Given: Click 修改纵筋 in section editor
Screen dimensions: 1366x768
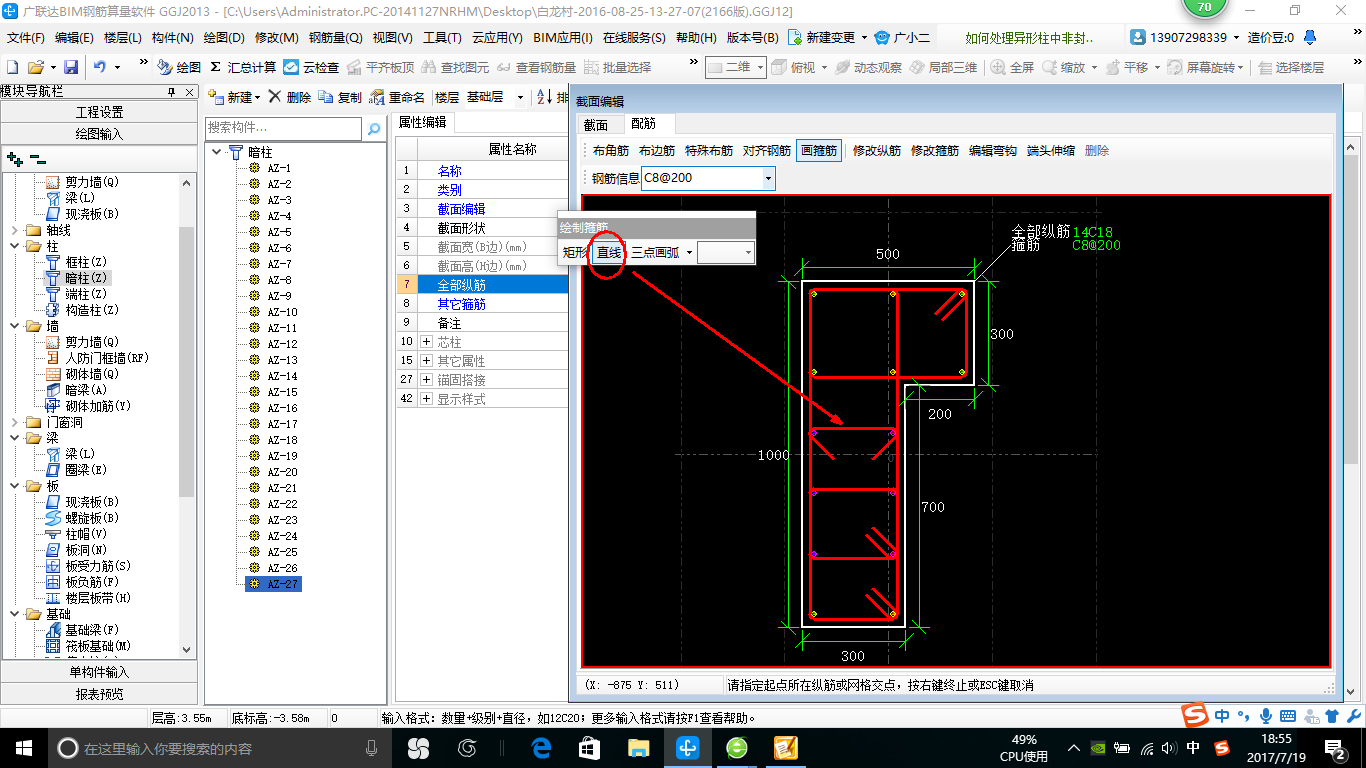Looking at the screenshot, I should [877, 151].
